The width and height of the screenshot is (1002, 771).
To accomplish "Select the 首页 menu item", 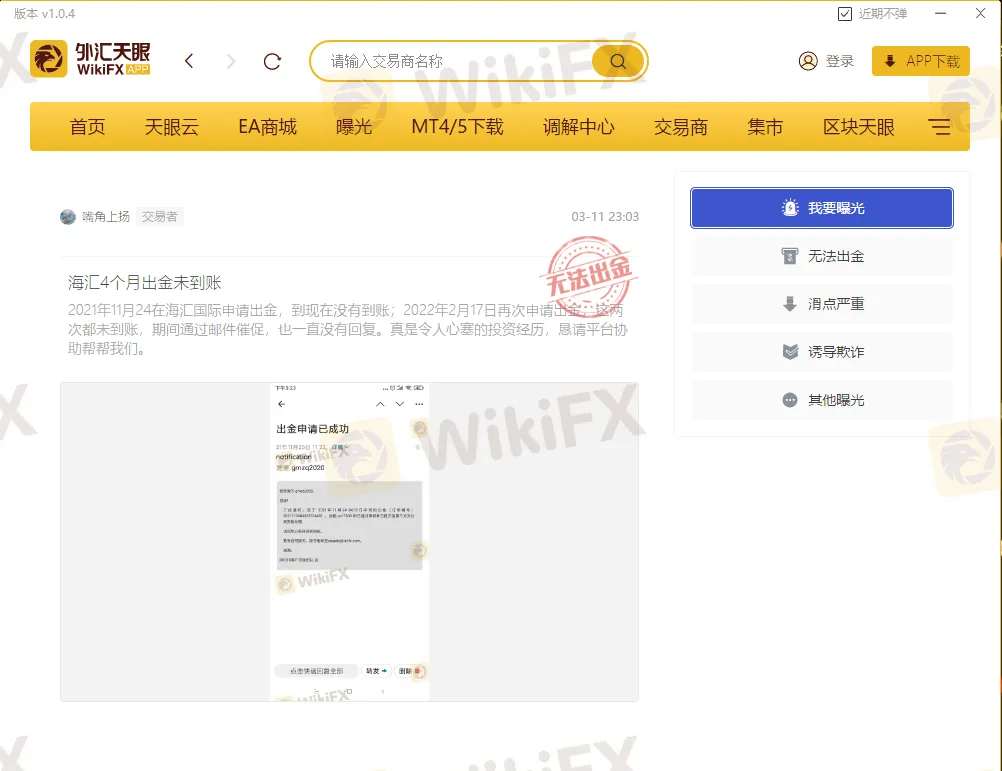I will pyautogui.click(x=87, y=127).
